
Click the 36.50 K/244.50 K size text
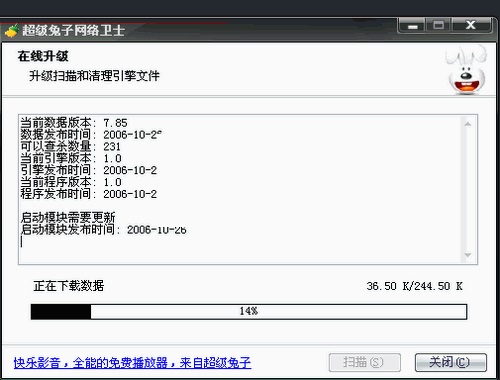point(414,286)
